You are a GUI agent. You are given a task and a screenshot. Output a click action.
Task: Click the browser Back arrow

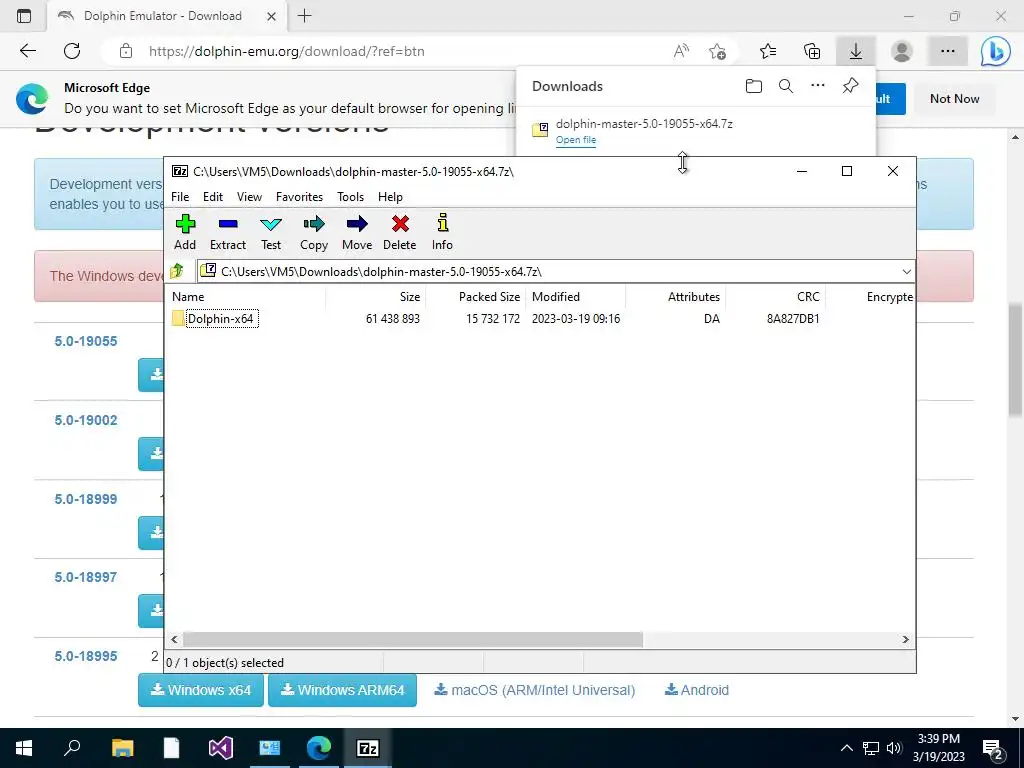[x=28, y=51]
